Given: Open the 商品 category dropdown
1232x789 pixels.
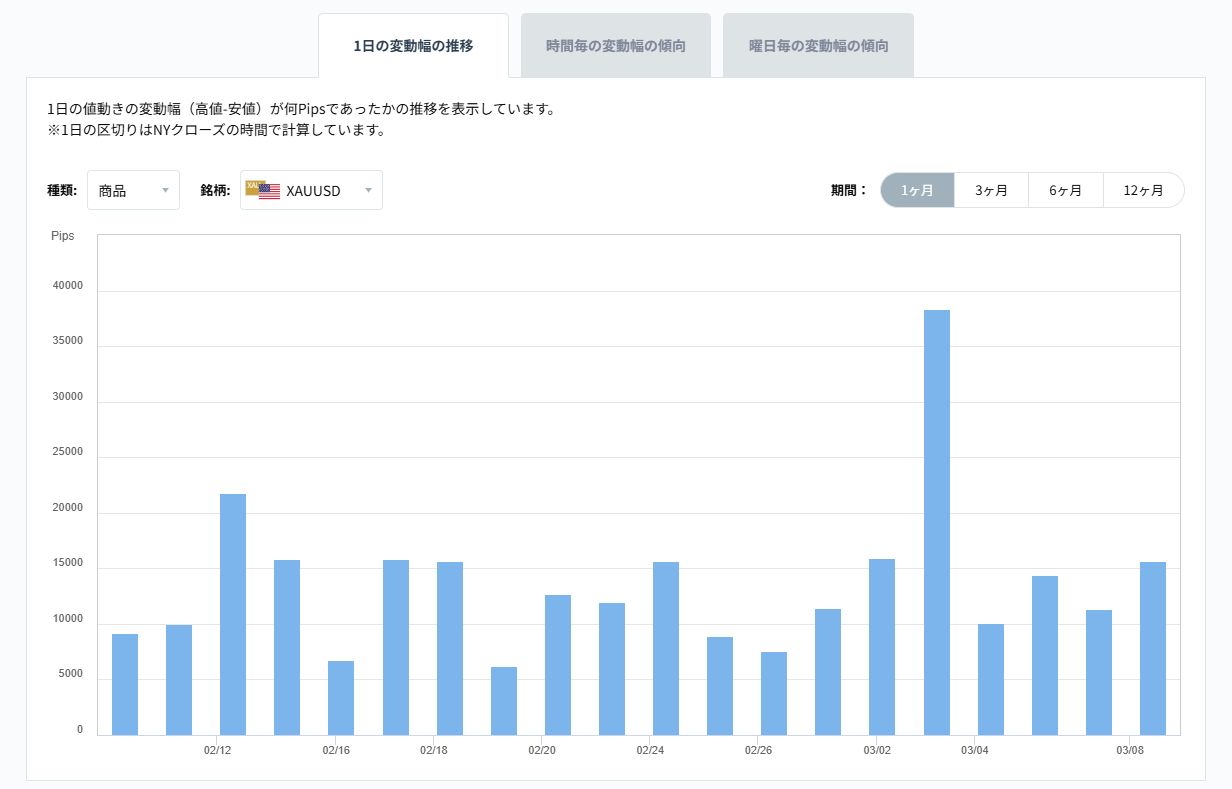Looking at the screenshot, I should click(133, 190).
